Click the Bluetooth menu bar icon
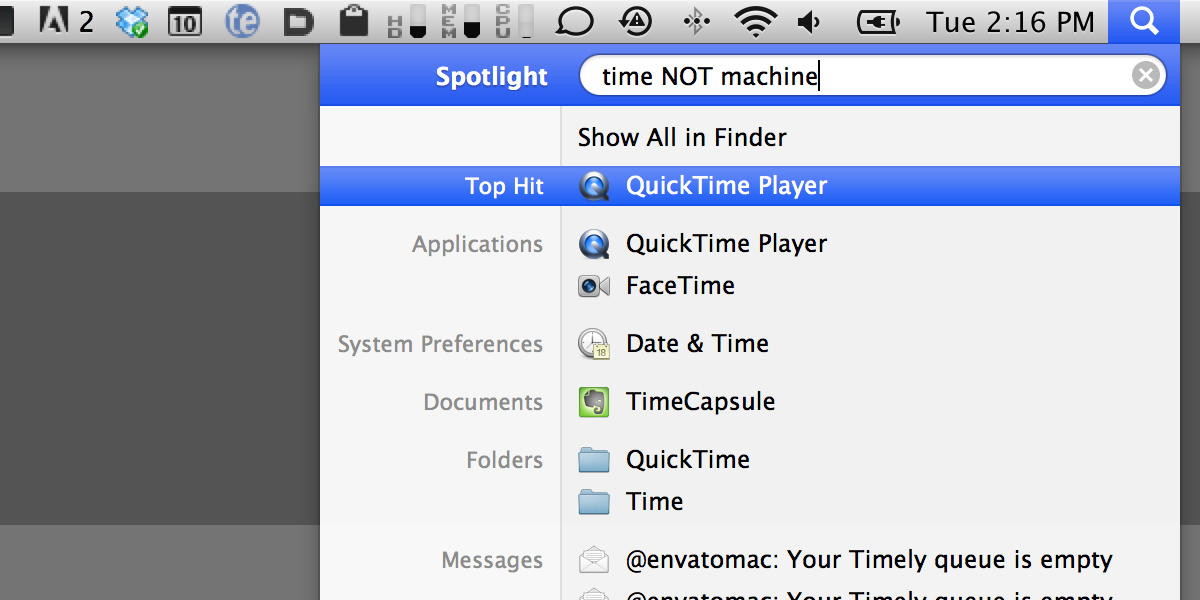This screenshot has width=1200, height=600. click(x=695, y=21)
